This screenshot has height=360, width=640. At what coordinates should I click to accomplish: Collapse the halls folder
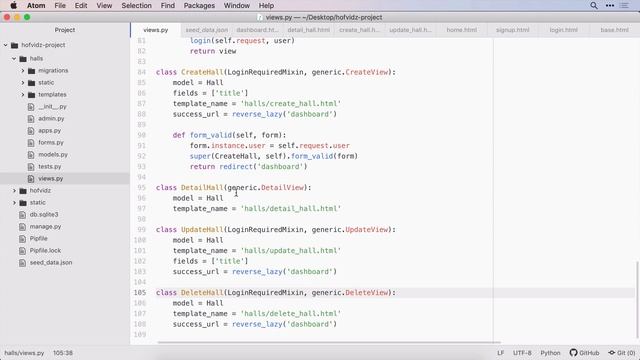14,59
